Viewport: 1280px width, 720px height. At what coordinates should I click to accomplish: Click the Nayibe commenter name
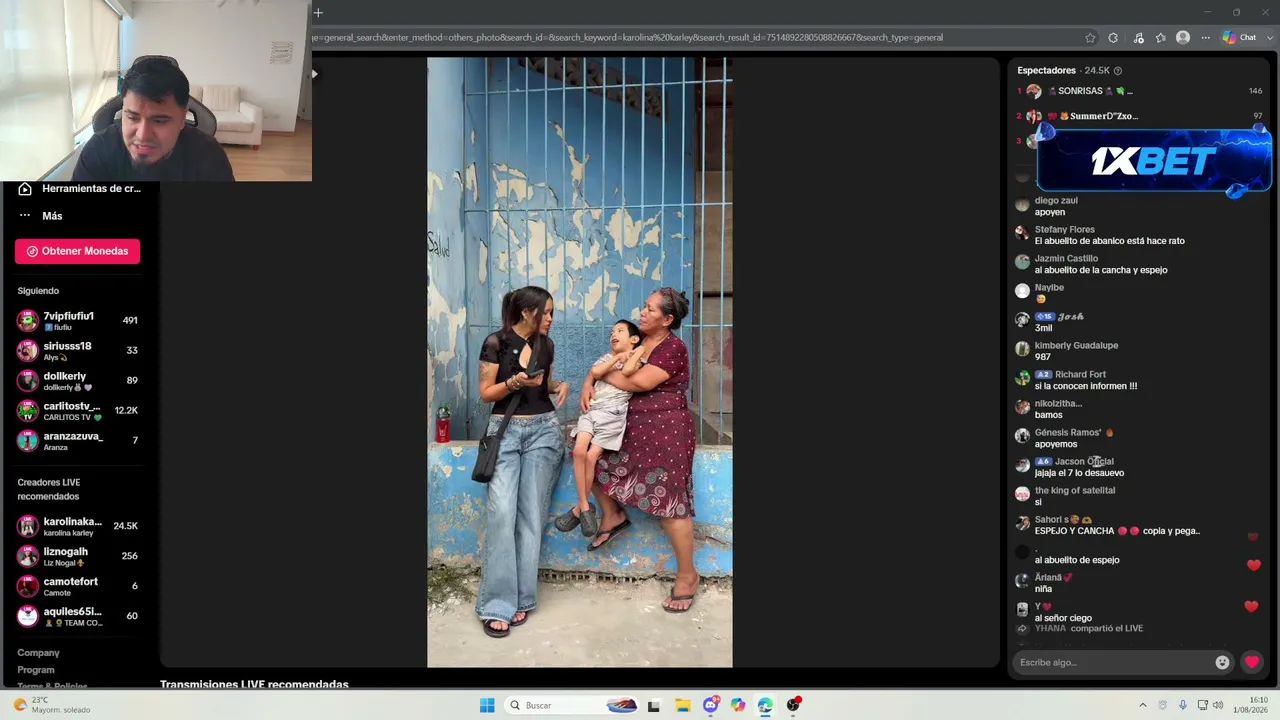pyautogui.click(x=1049, y=288)
